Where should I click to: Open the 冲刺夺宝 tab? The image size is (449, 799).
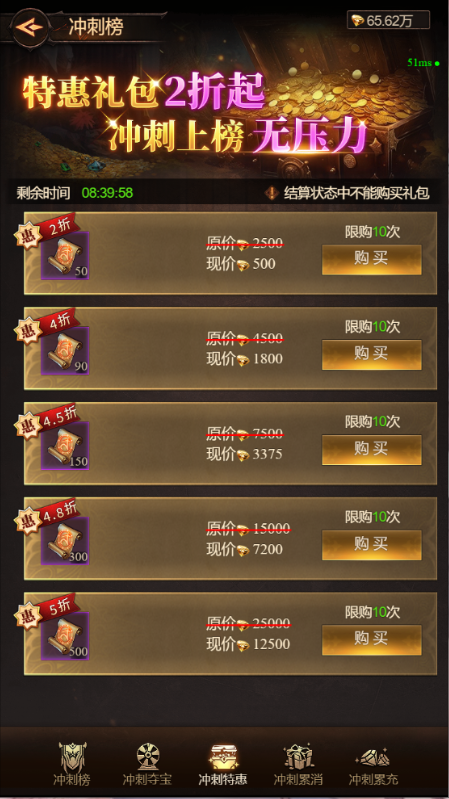[x=147, y=764]
